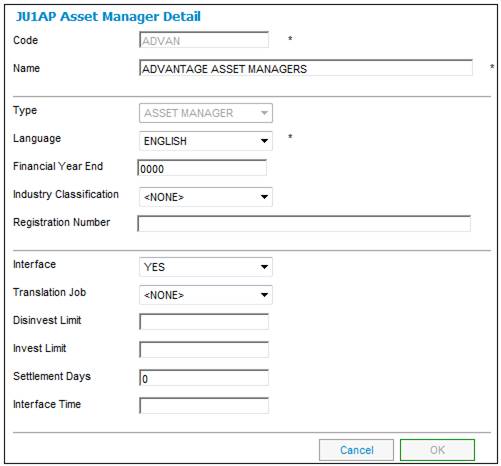This screenshot has width=501, height=466.
Task: Expand the Translation Job dropdown
Action: coord(206,295)
